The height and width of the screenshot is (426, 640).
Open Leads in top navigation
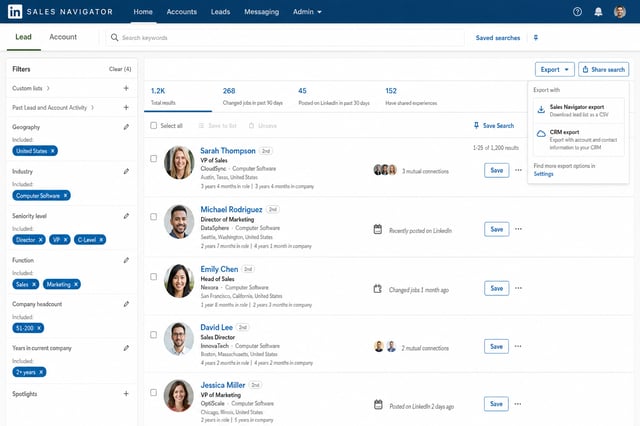tap(220, 12)
